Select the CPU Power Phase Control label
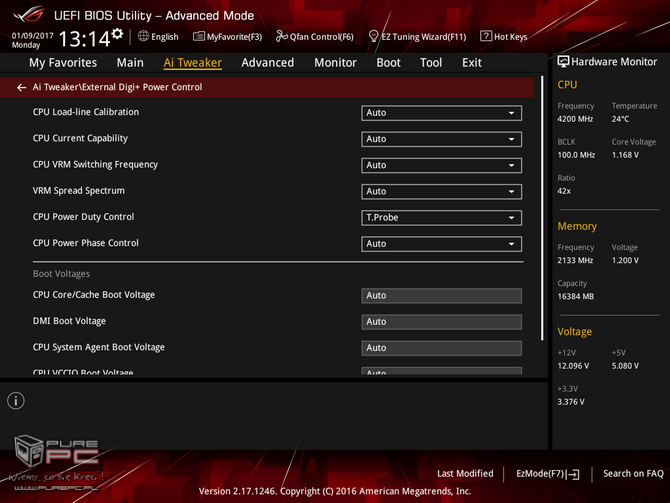 (85, 243)
